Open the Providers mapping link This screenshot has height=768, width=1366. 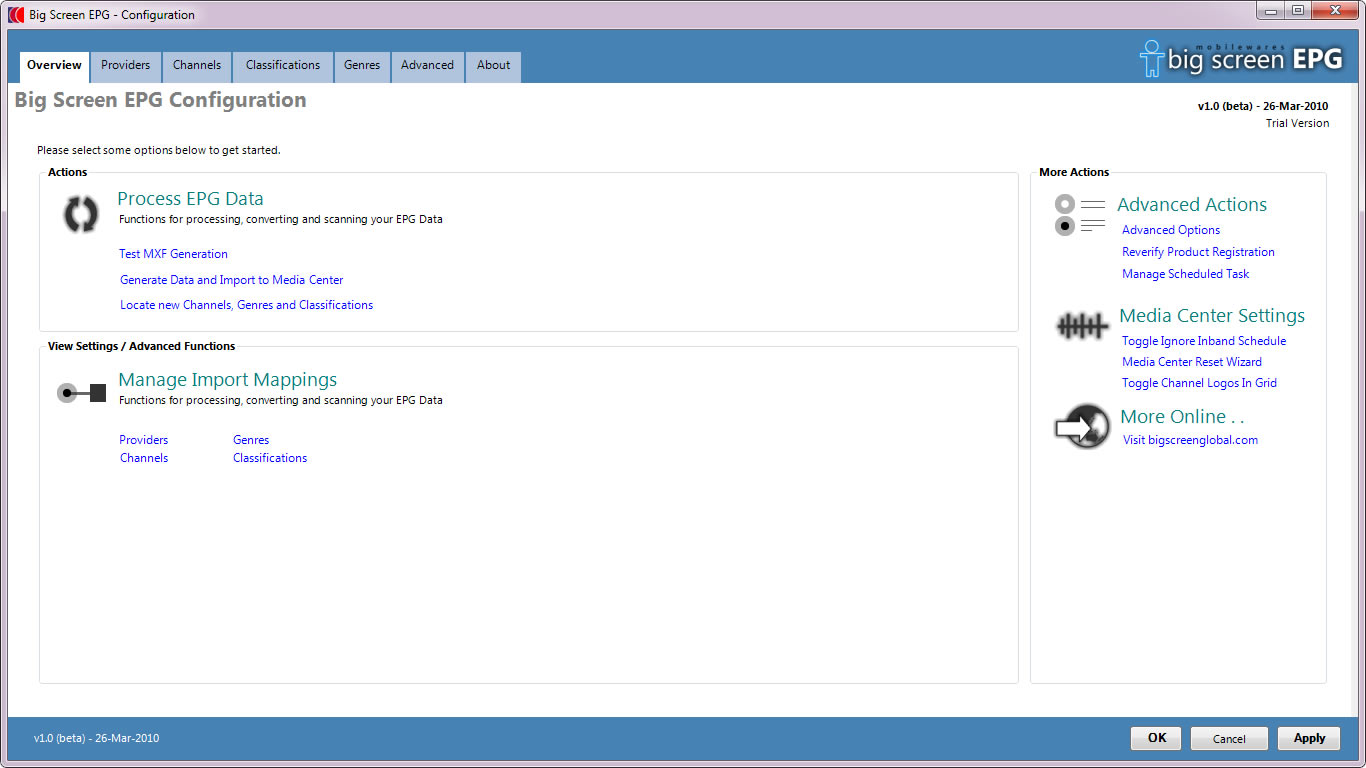pos(143,440)
